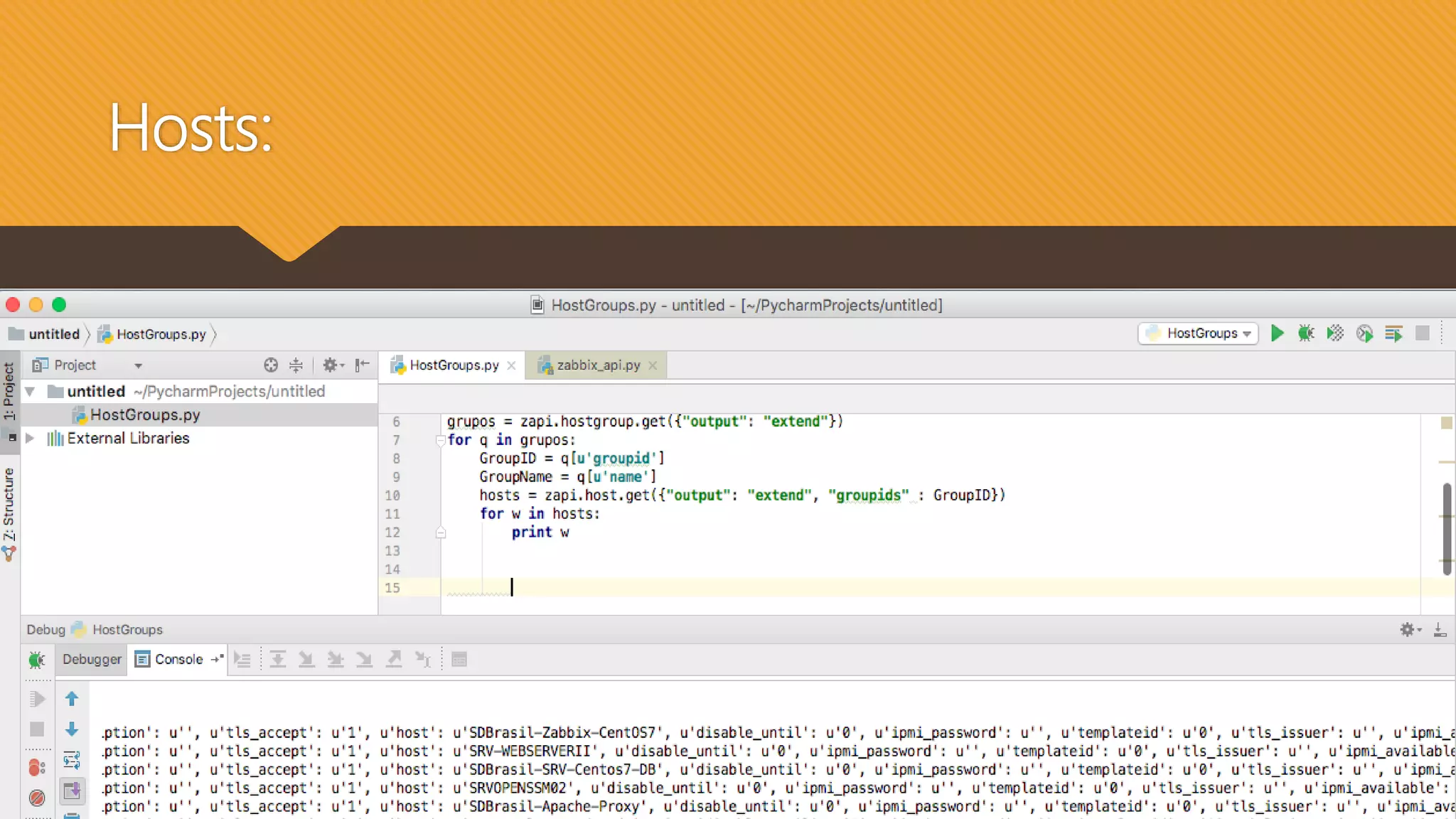1456x819 pixels.
Task: Click the editor vertical scrollbar thumb
Action: click(x=1447, y=529)
